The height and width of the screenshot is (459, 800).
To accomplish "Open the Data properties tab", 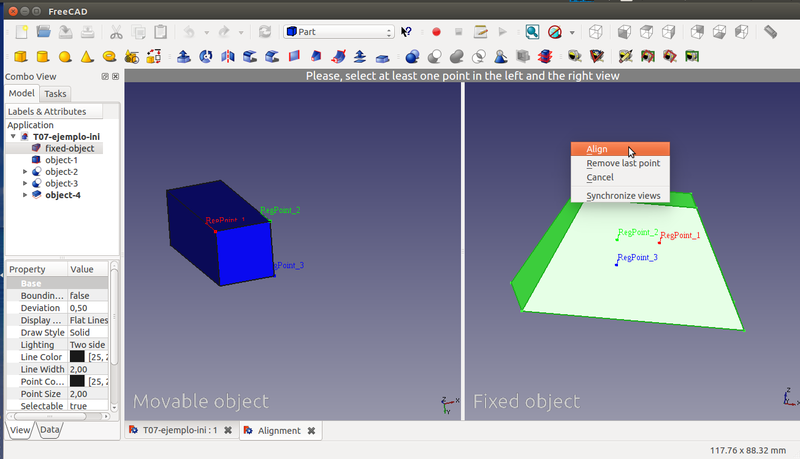I will pyautogui.click(x=49, y=430).
